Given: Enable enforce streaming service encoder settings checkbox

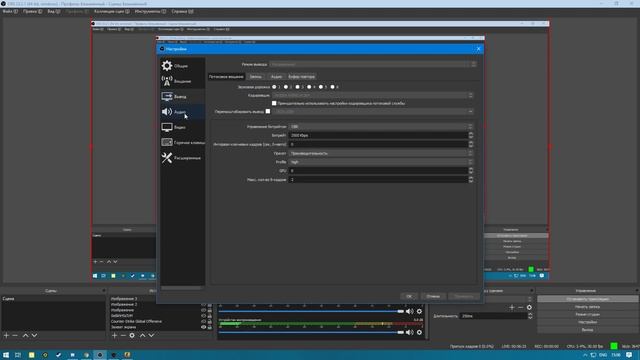Looking at the screenshot, I should click(x=274, y=103).
